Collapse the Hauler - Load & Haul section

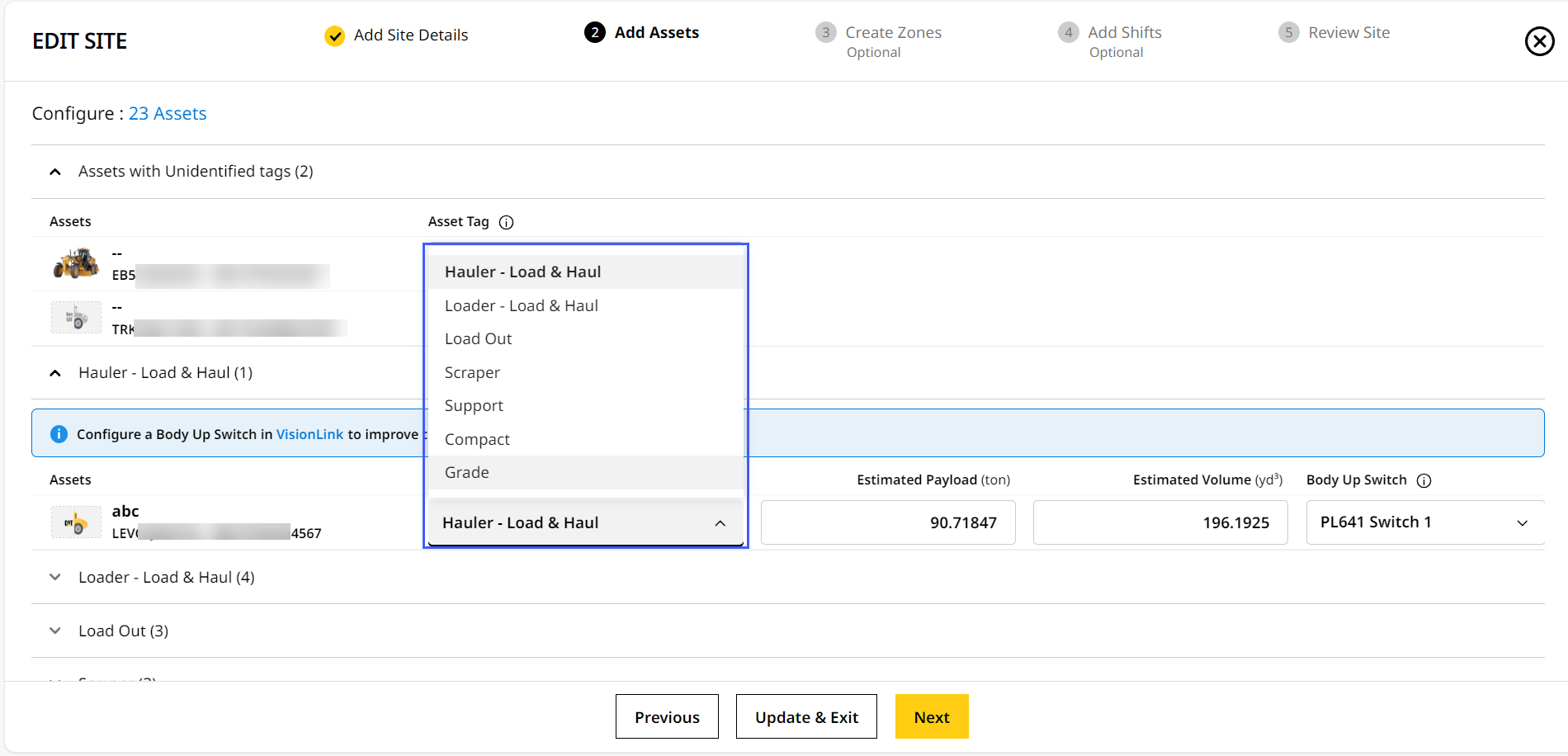(x=55, y=373)
